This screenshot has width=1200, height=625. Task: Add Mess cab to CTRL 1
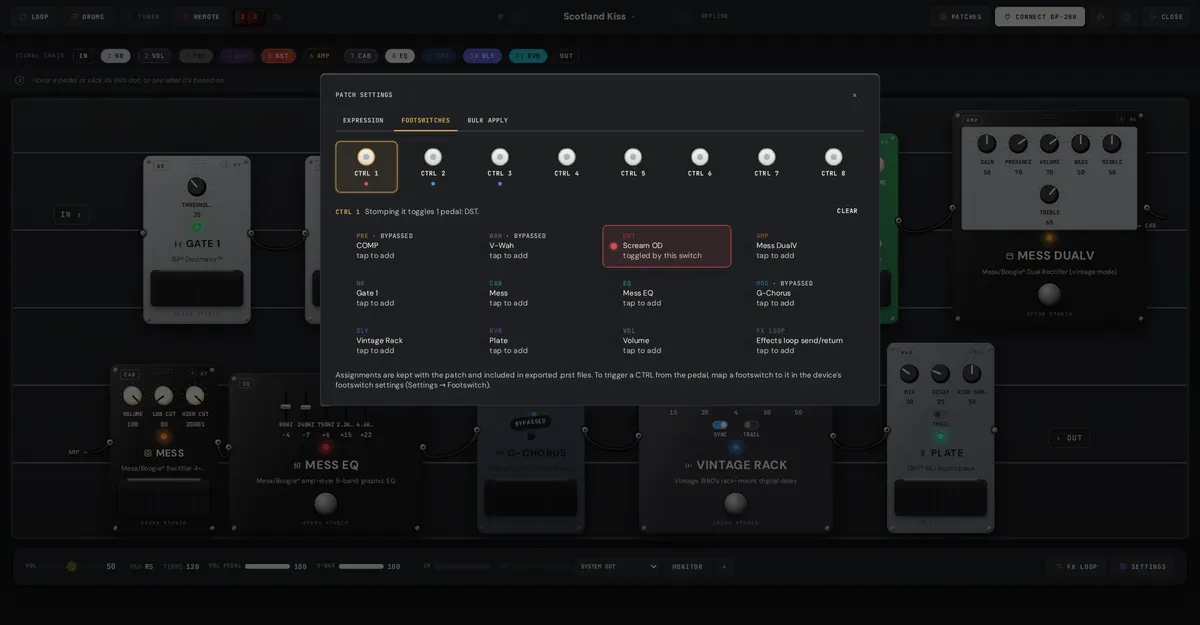(x=531, y=293)
